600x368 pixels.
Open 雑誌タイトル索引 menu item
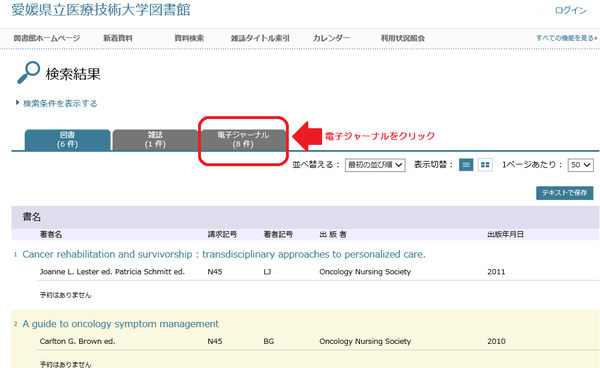tap(260, 38)
